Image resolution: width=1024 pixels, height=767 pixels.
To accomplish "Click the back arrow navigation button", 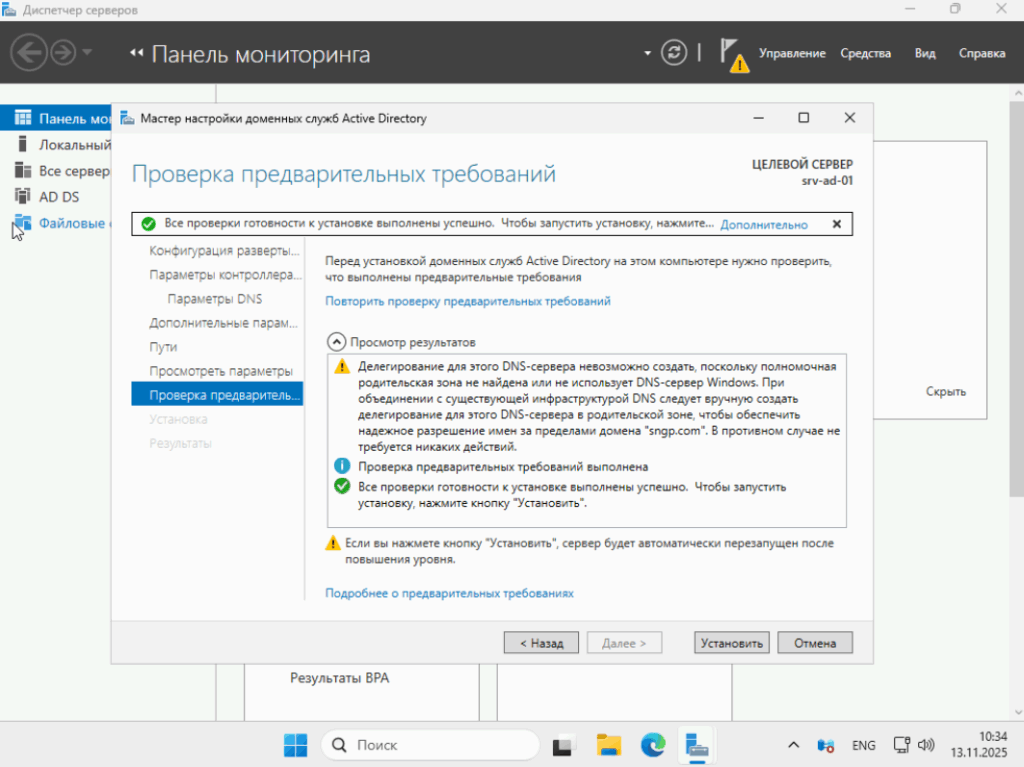I will [30, 53].
